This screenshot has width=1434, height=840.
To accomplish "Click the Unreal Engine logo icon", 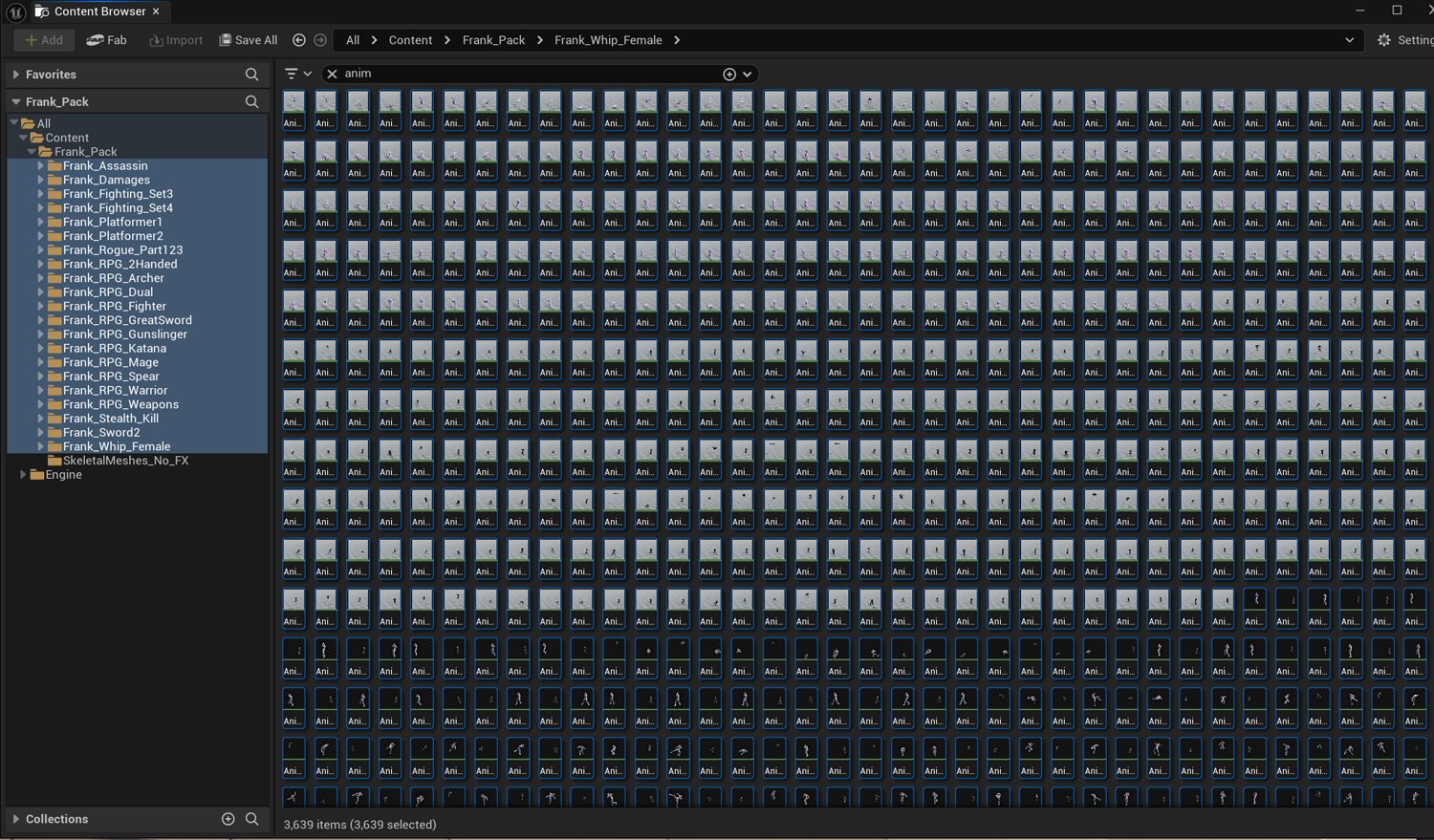I will 15,12.
